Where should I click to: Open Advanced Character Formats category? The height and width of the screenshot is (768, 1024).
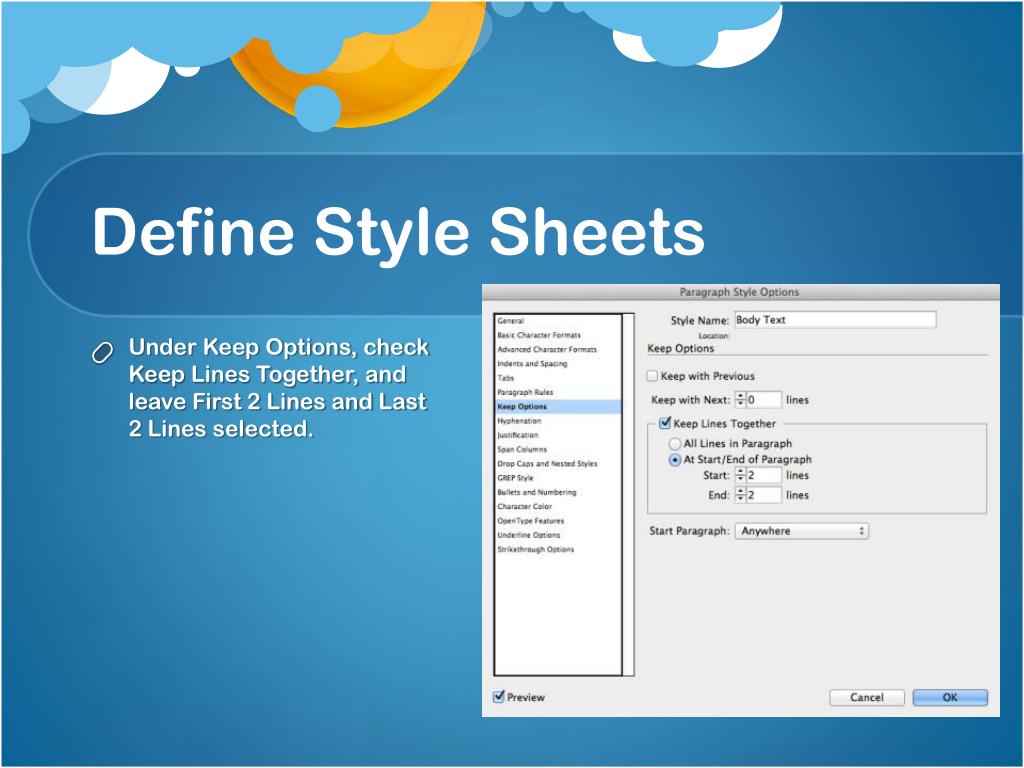pyautogui.click(x=547, y=349)
